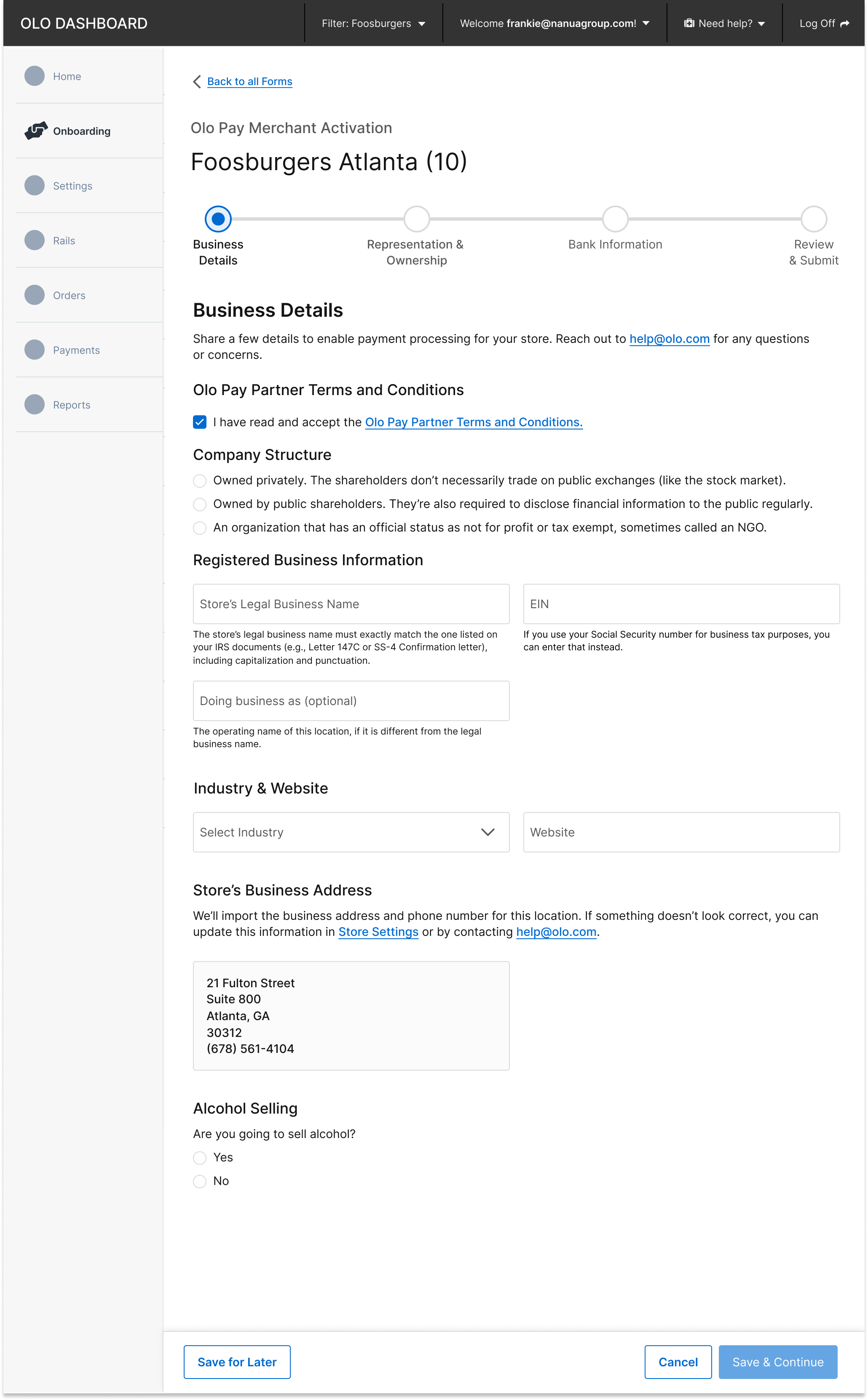This screenshot has width=868, height=1400.
Task: Uncheck the terms and conditions checkbox
Action: [200, 422]
